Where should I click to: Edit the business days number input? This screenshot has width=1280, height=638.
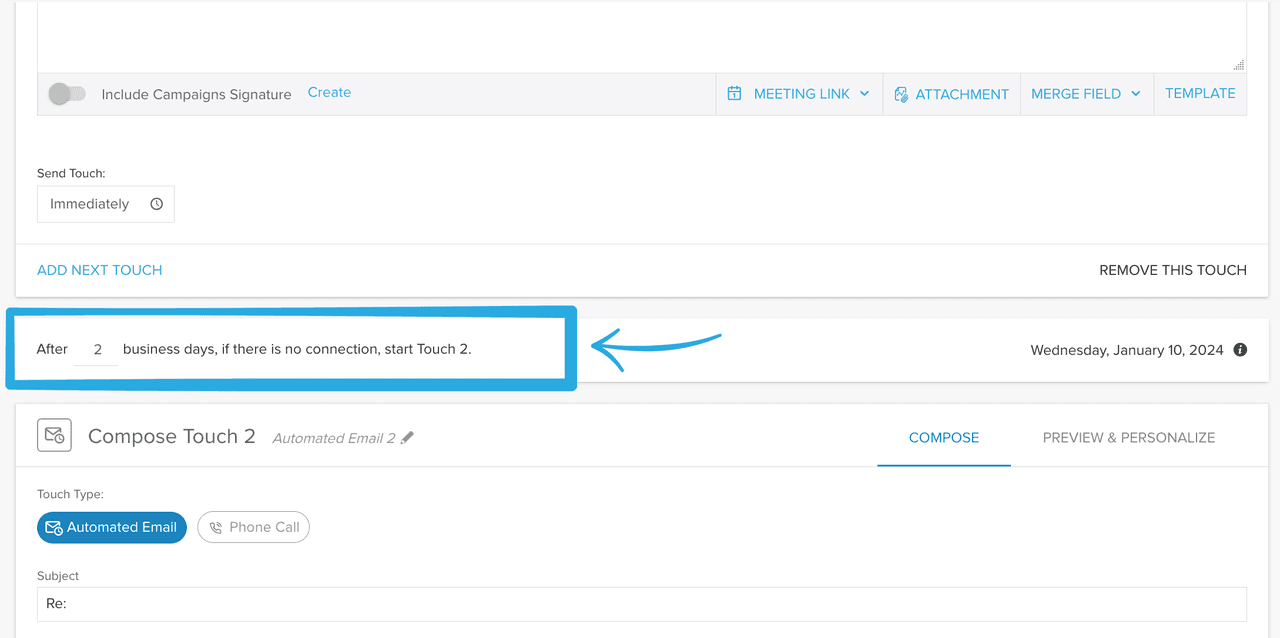point(96,349)
